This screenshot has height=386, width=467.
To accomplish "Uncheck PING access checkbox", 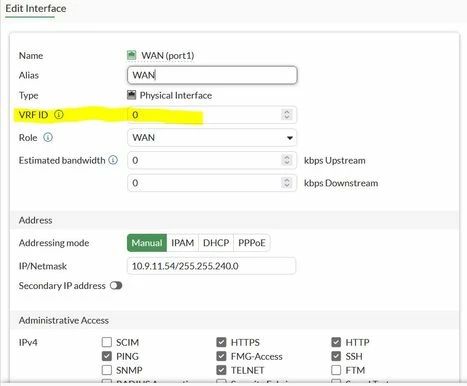I will pyautogui.click(x=107, y=356).
